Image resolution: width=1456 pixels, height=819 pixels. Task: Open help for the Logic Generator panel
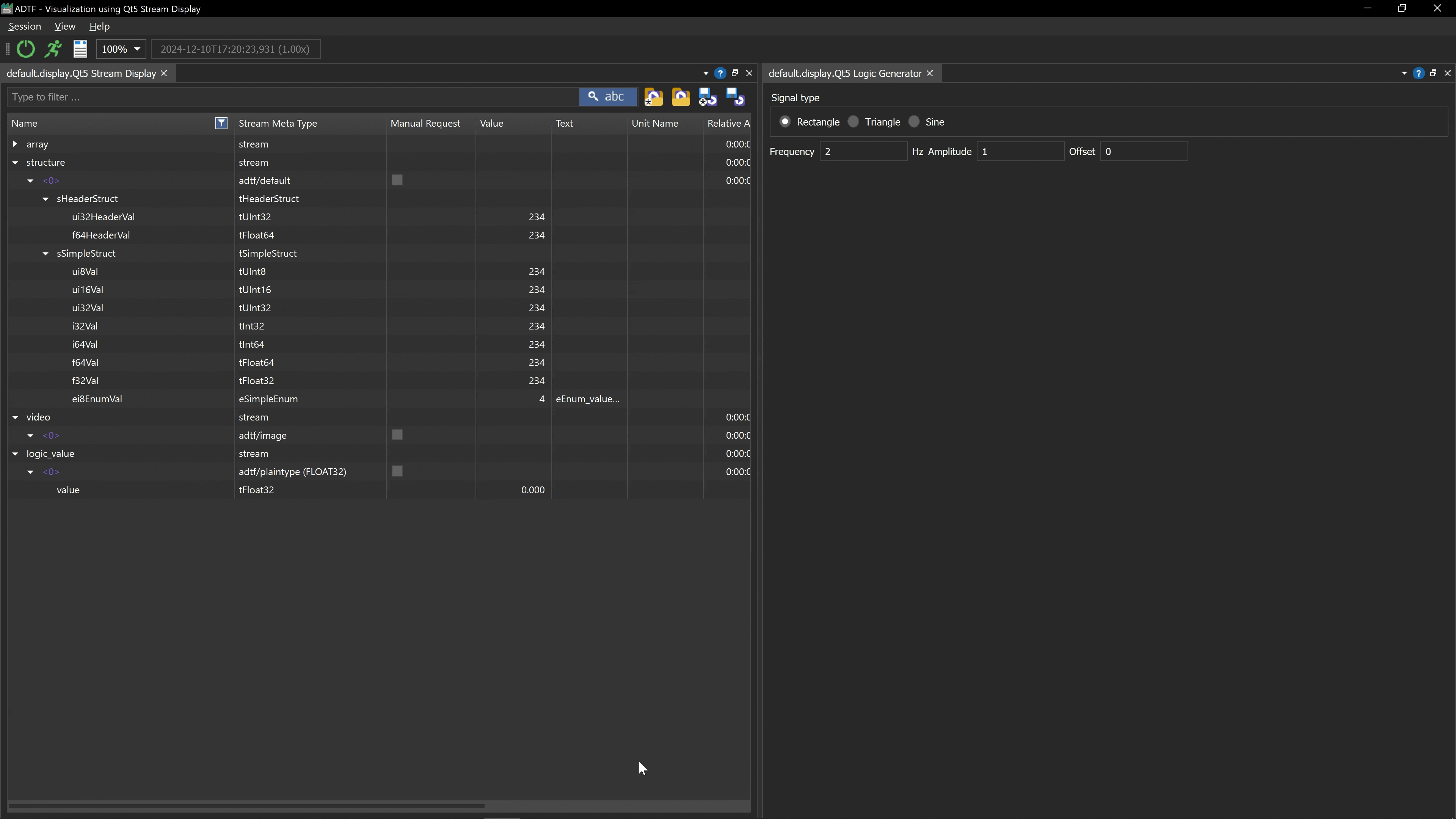(1418, 74)
